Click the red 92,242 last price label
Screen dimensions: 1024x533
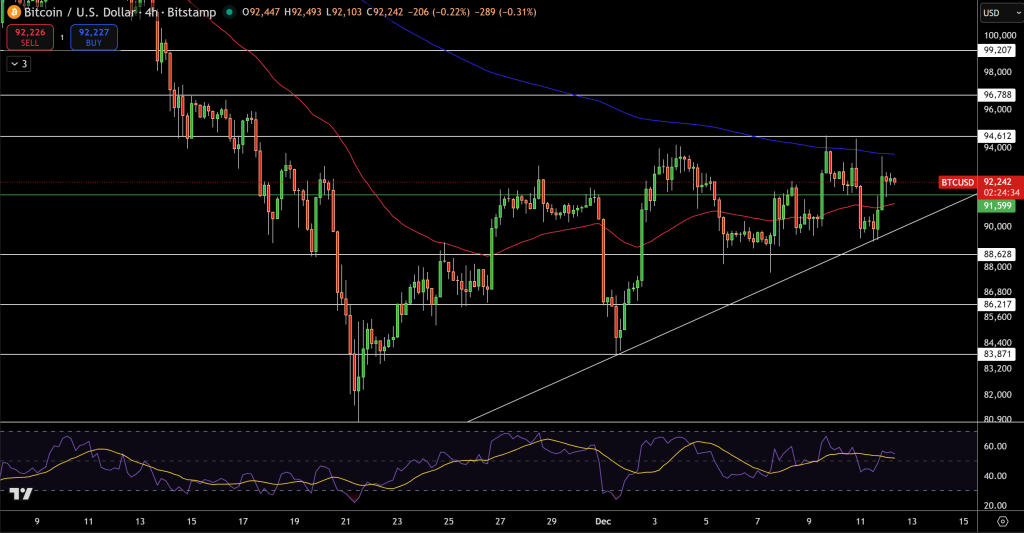(997, 182)
